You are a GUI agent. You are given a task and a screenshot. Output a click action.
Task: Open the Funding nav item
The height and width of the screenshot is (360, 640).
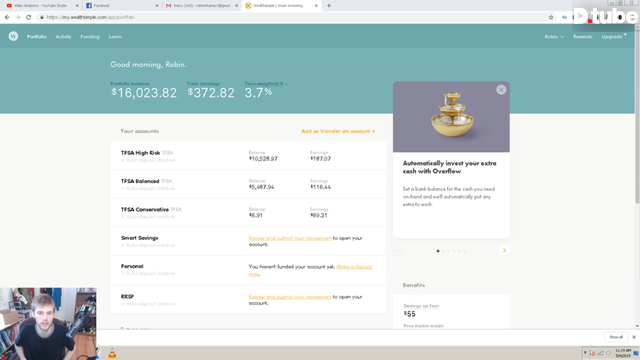90,37
